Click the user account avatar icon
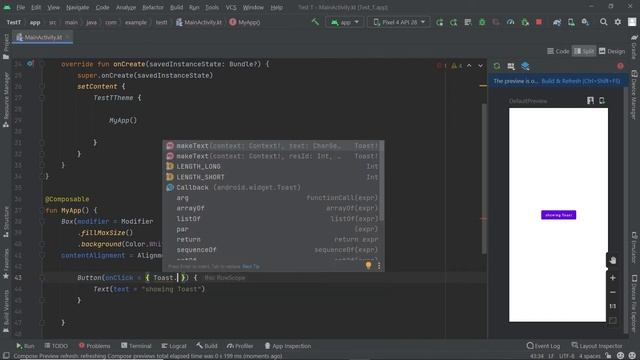 coord(632,22)
